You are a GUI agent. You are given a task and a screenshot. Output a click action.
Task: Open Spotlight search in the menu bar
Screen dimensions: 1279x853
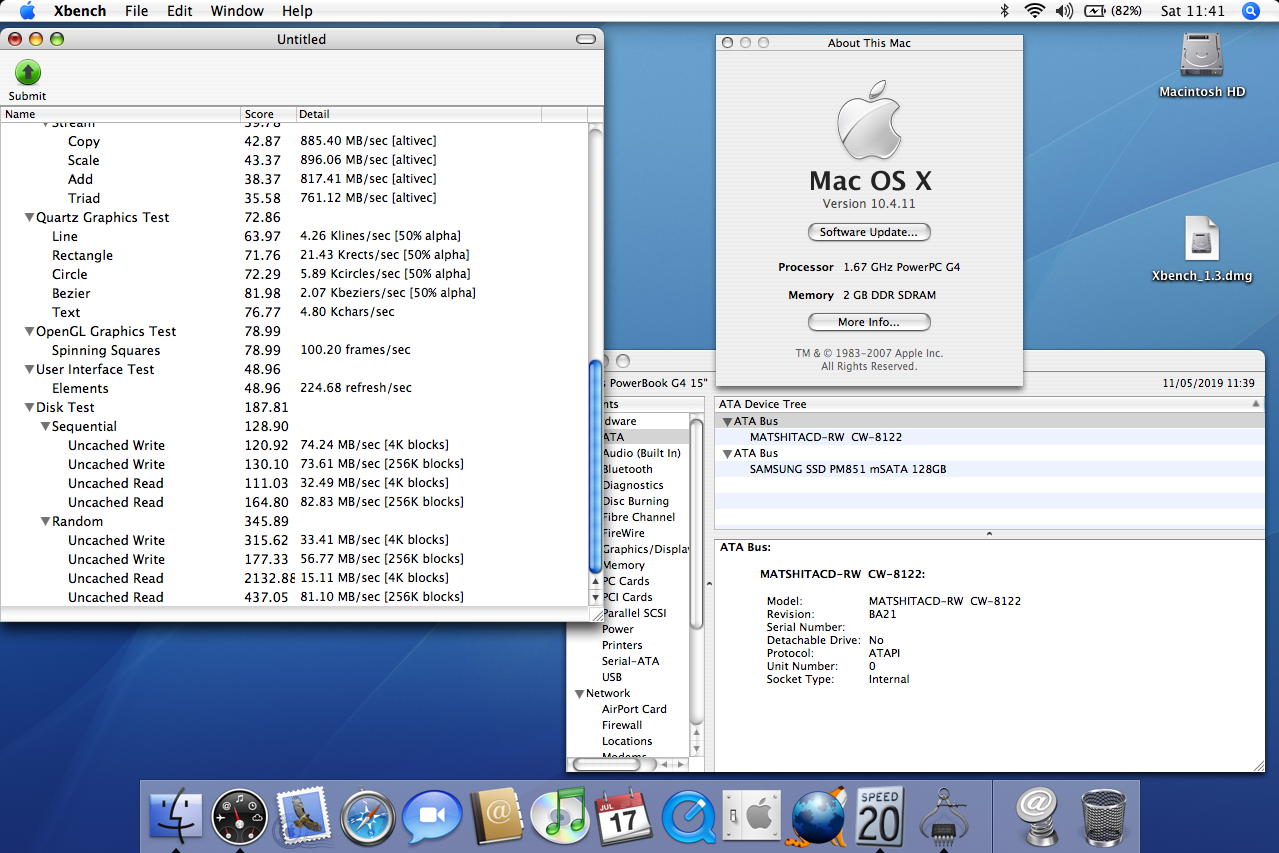point(1250,11)
